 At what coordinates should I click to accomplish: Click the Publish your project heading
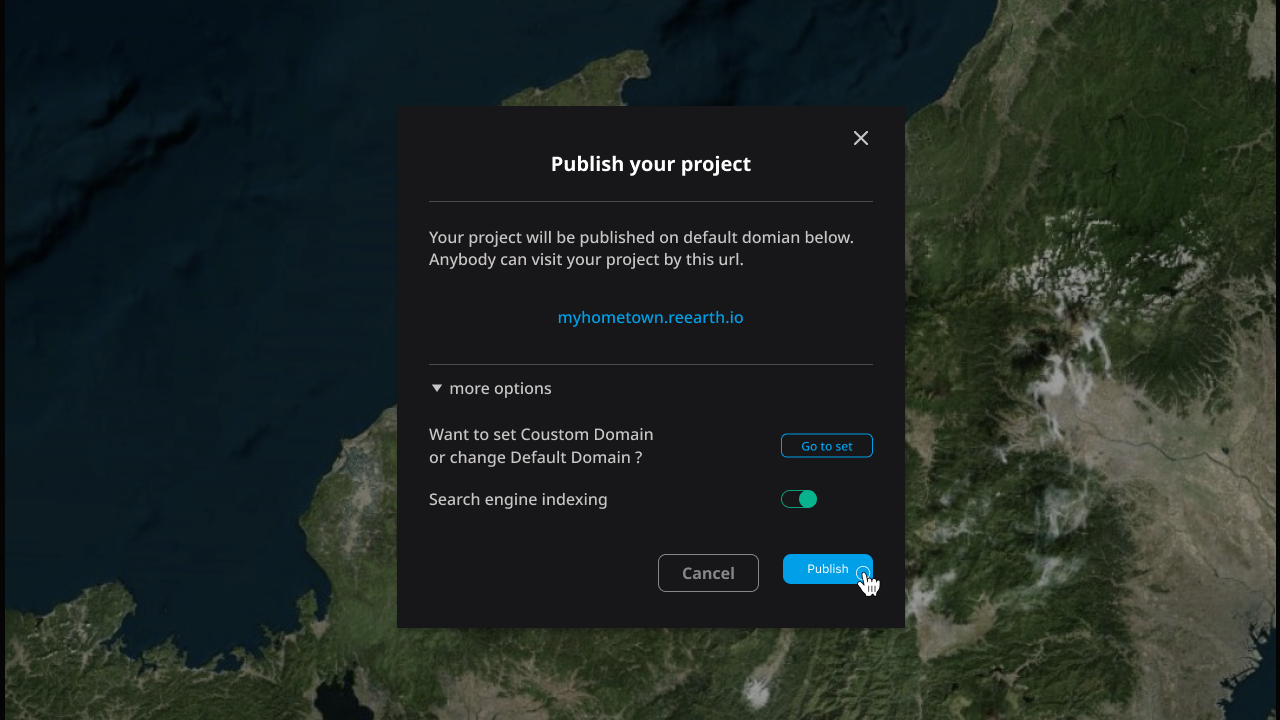pos(651,164)
